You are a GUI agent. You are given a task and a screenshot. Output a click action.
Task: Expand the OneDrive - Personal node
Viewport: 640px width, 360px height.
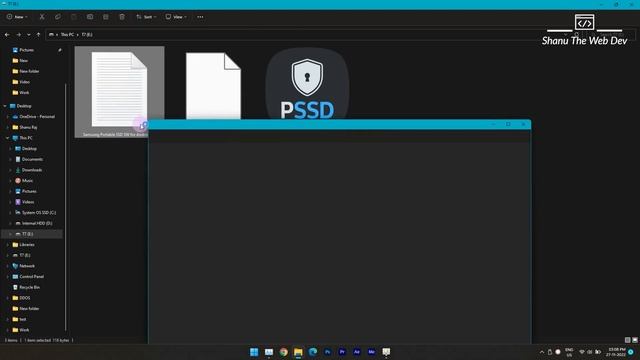point(7,117)
